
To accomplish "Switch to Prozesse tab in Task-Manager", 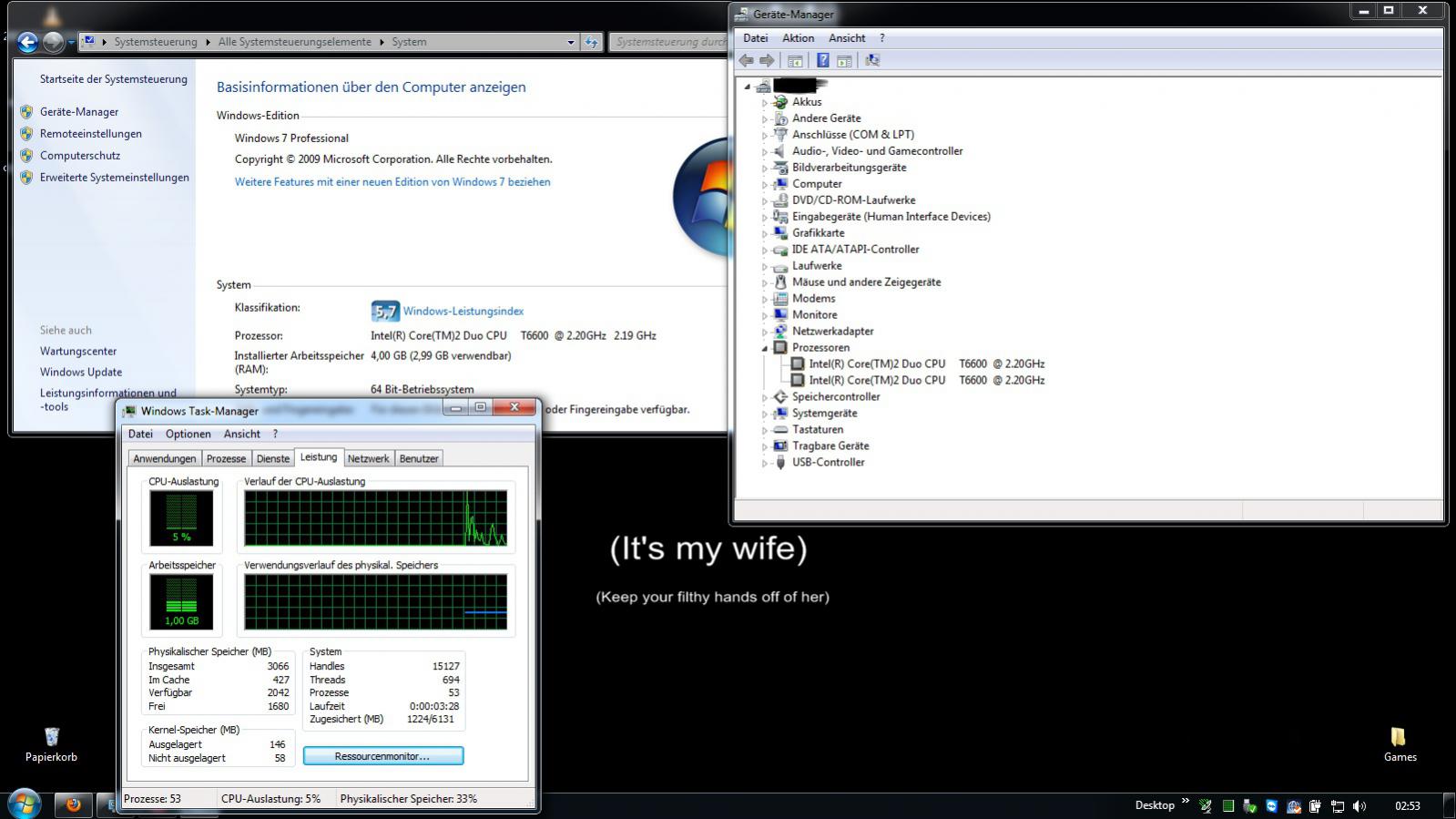I will pos(226,458).
